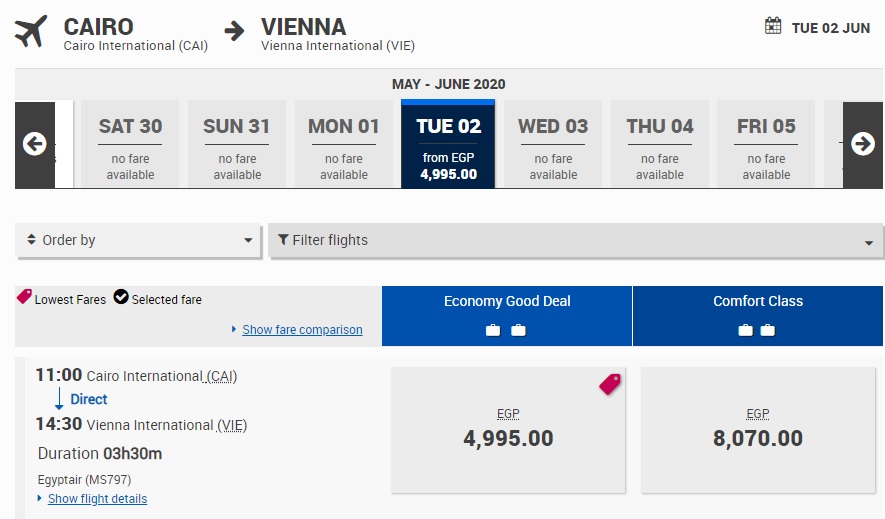Open the Order by dropdown
This screenshot has height=519, width=885.
[x=139, y=240]
